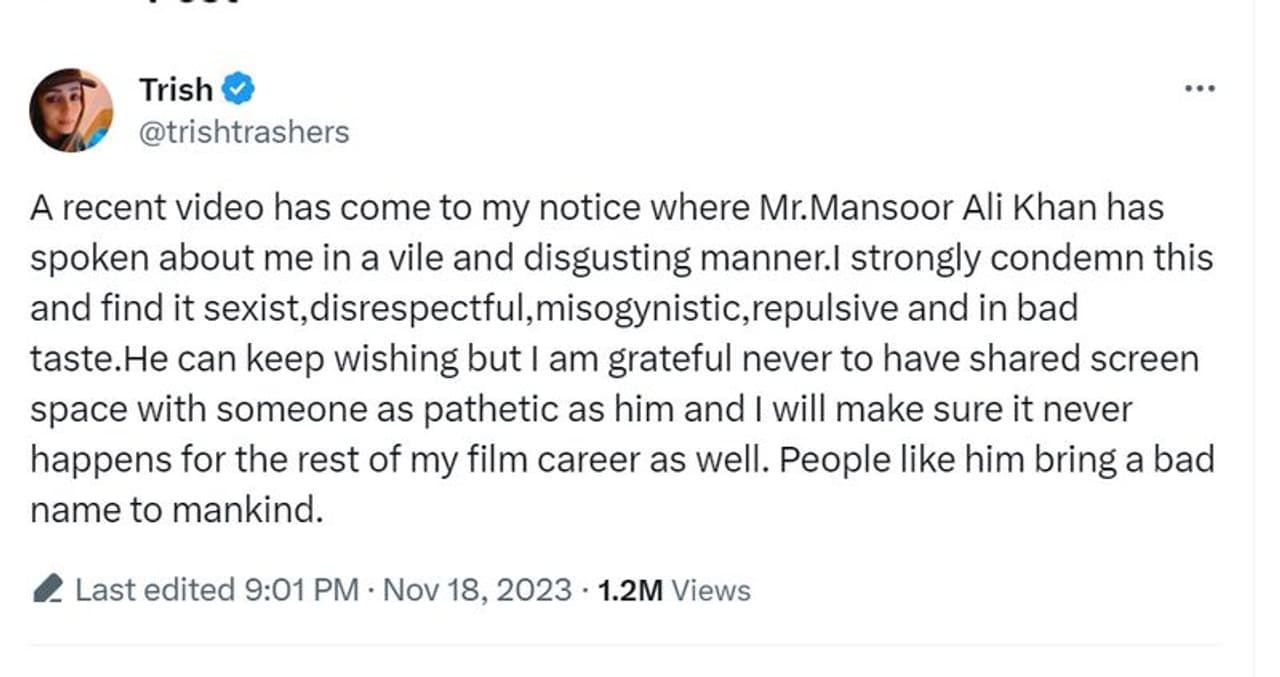Click the bold "1.2M" view count

629,590
